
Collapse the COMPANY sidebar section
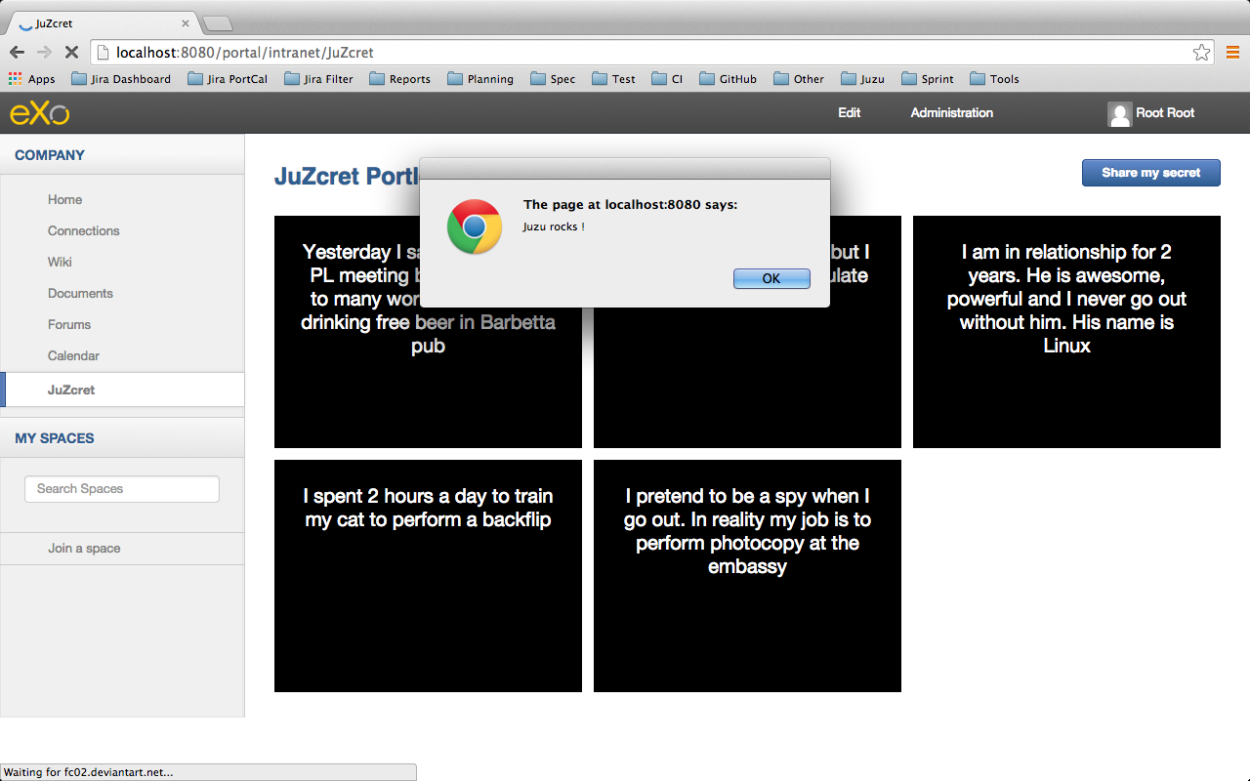(50, 155)
